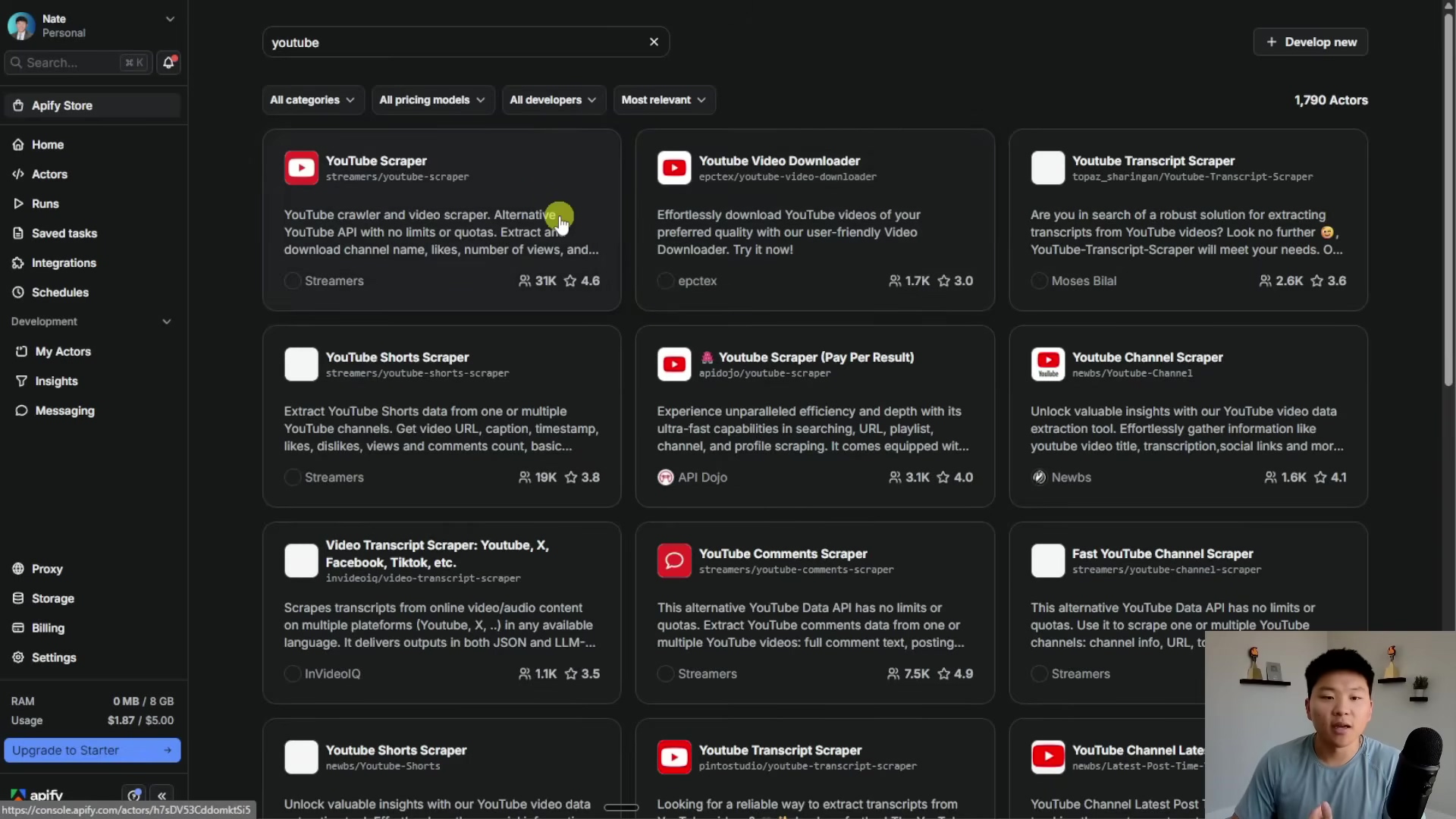Click the youtube search input field
The width and height of the screenshot is (1456, 819).
click(455, 42)
